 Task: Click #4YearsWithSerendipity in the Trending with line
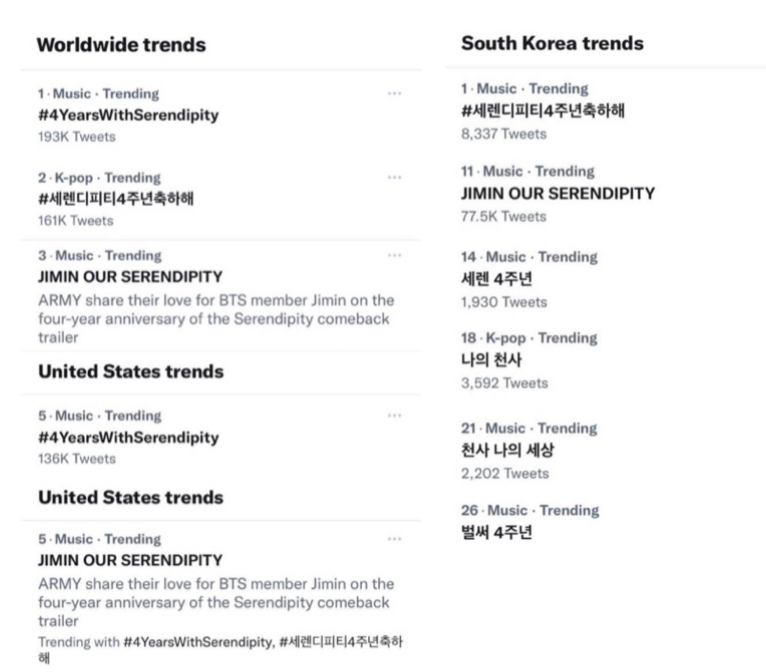pyautogui.click(x=196, y=641)
